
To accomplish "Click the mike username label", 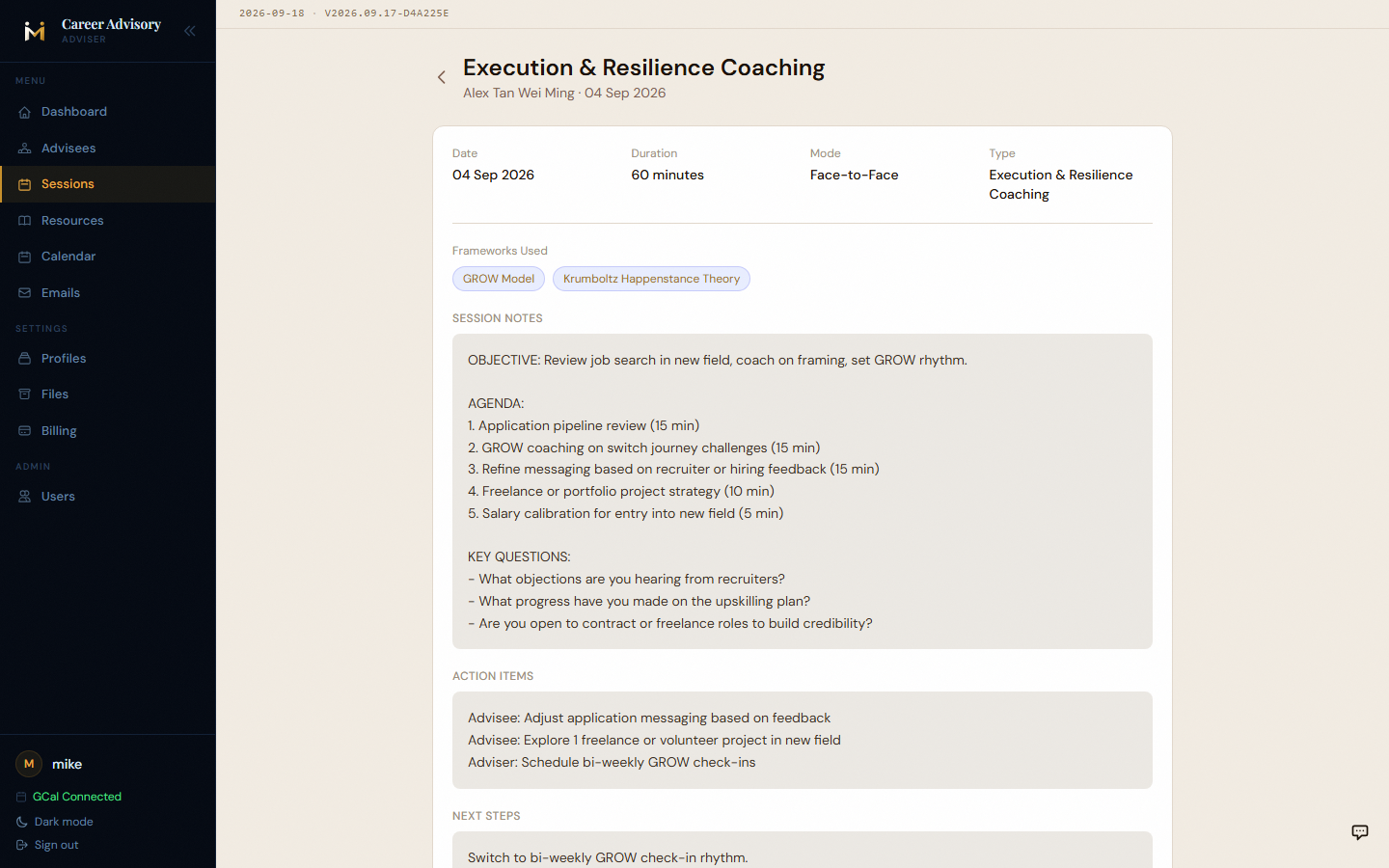I will tap(67, 764).
